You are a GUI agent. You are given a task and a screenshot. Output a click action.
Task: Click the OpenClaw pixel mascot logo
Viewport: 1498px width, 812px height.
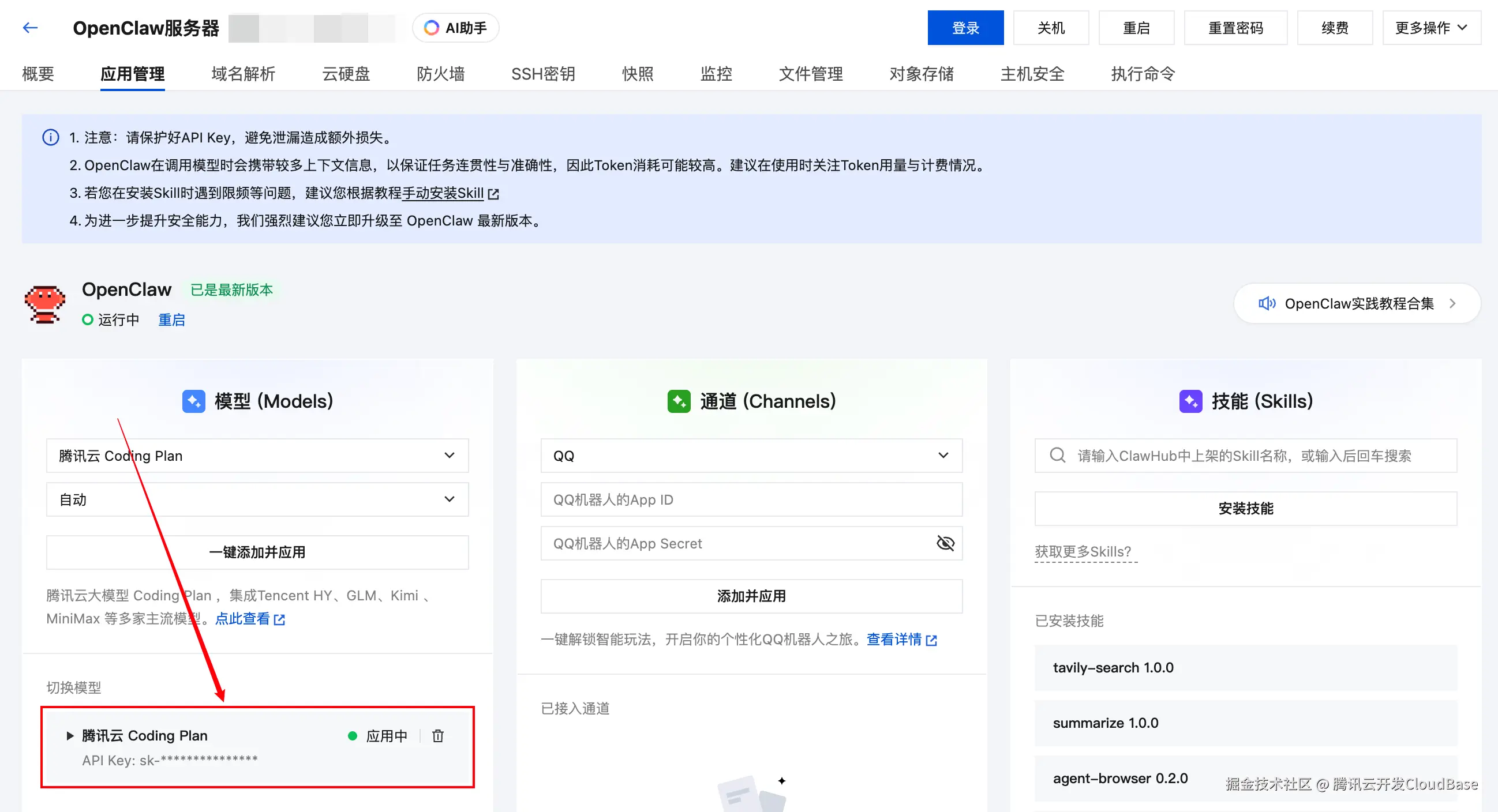pyautogui.click(x=44, y=304)
